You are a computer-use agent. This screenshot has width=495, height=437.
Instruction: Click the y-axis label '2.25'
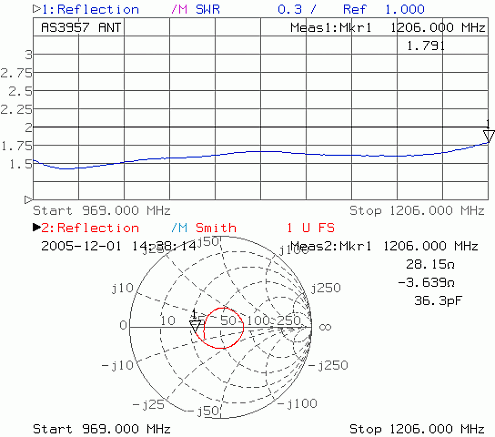[x=17, y=109]
